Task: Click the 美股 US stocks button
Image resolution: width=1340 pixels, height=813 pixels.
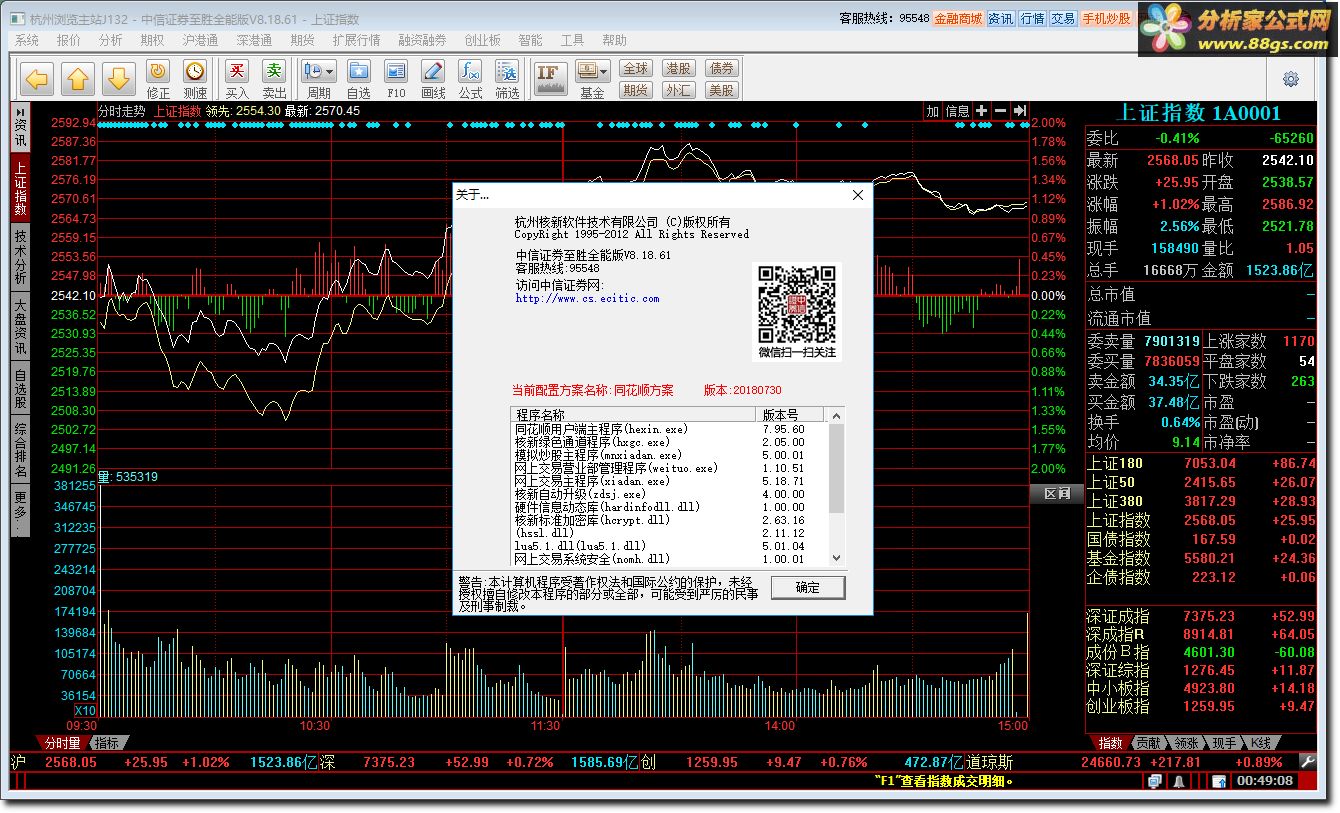Action: click(721, 90)
